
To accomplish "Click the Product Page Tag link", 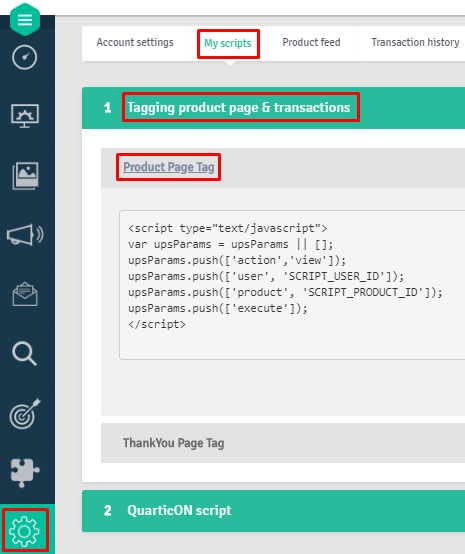I will (169, 167).
